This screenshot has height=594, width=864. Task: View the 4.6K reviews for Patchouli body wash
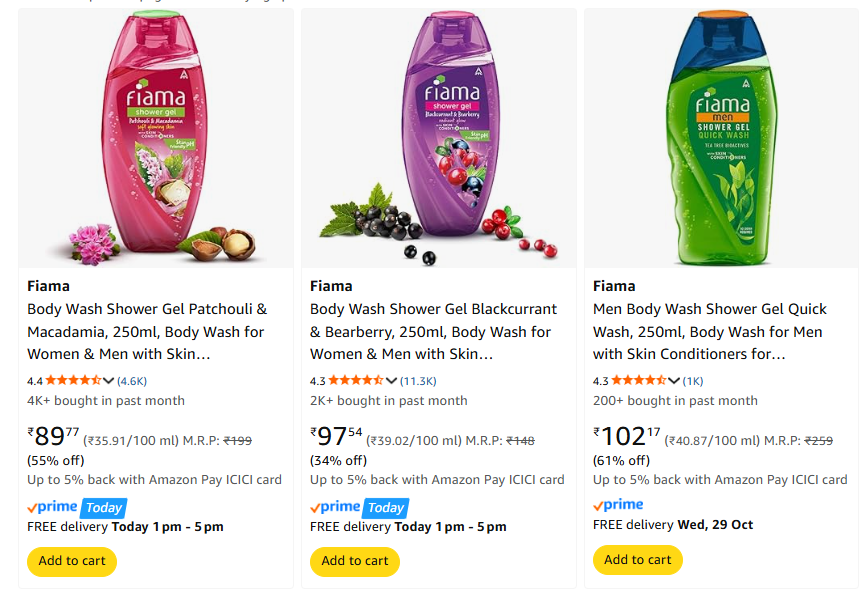[x=132, y=381]
